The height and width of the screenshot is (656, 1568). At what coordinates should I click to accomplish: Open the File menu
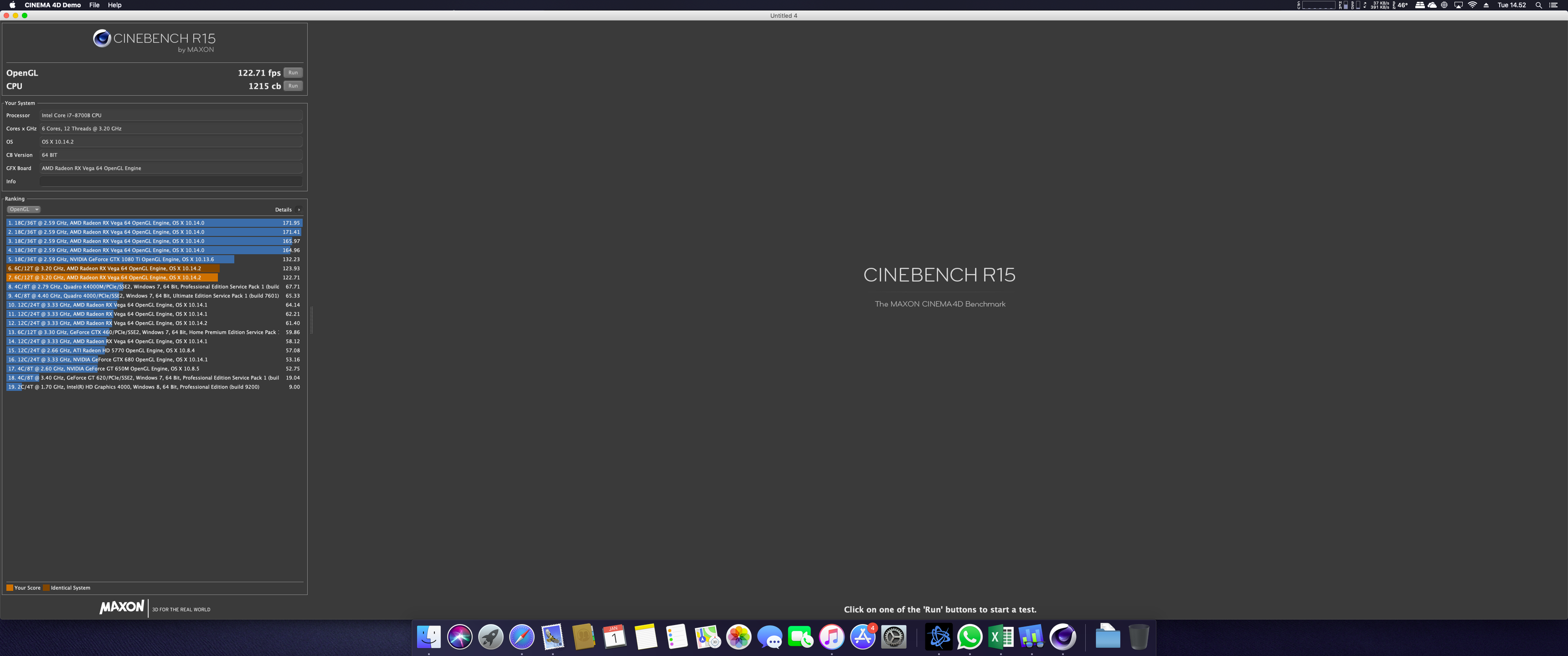click(94, 5)
